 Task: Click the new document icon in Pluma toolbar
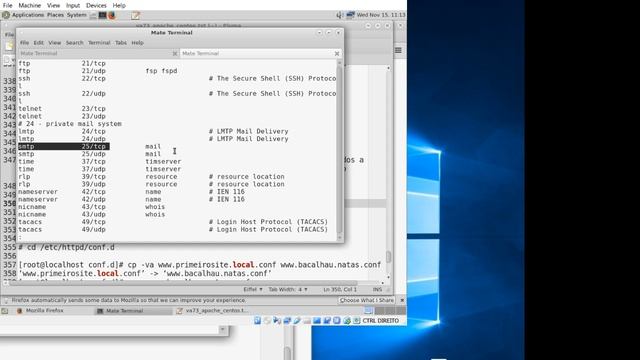(9, 46)
